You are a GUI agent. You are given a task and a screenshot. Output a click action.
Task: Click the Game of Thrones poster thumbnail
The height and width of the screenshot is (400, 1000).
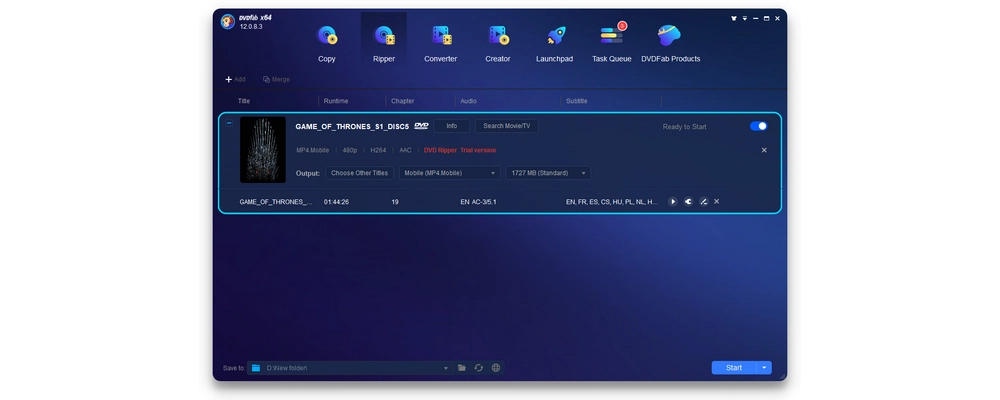[263, 150]
